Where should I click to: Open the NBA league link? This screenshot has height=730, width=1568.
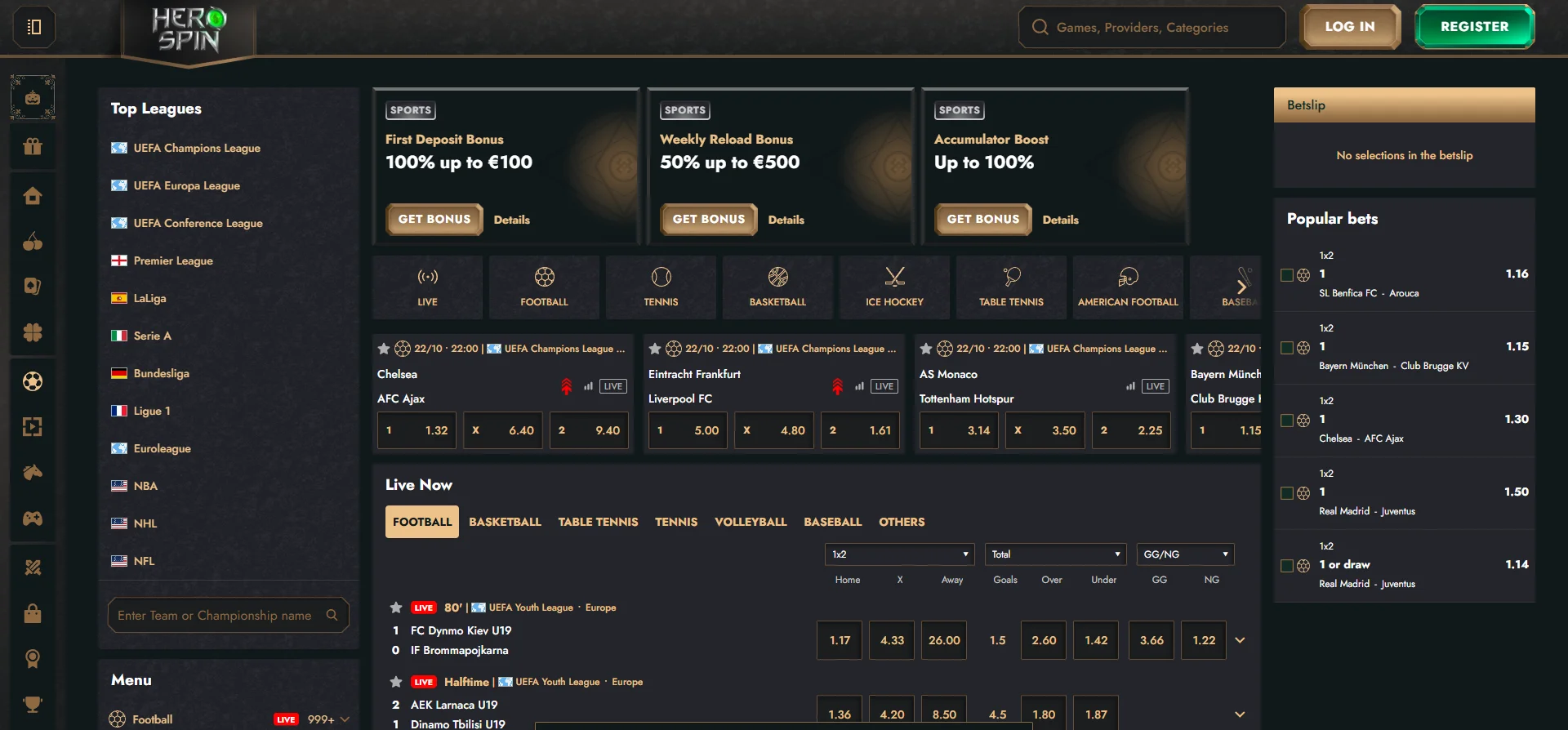coord(145,486)
